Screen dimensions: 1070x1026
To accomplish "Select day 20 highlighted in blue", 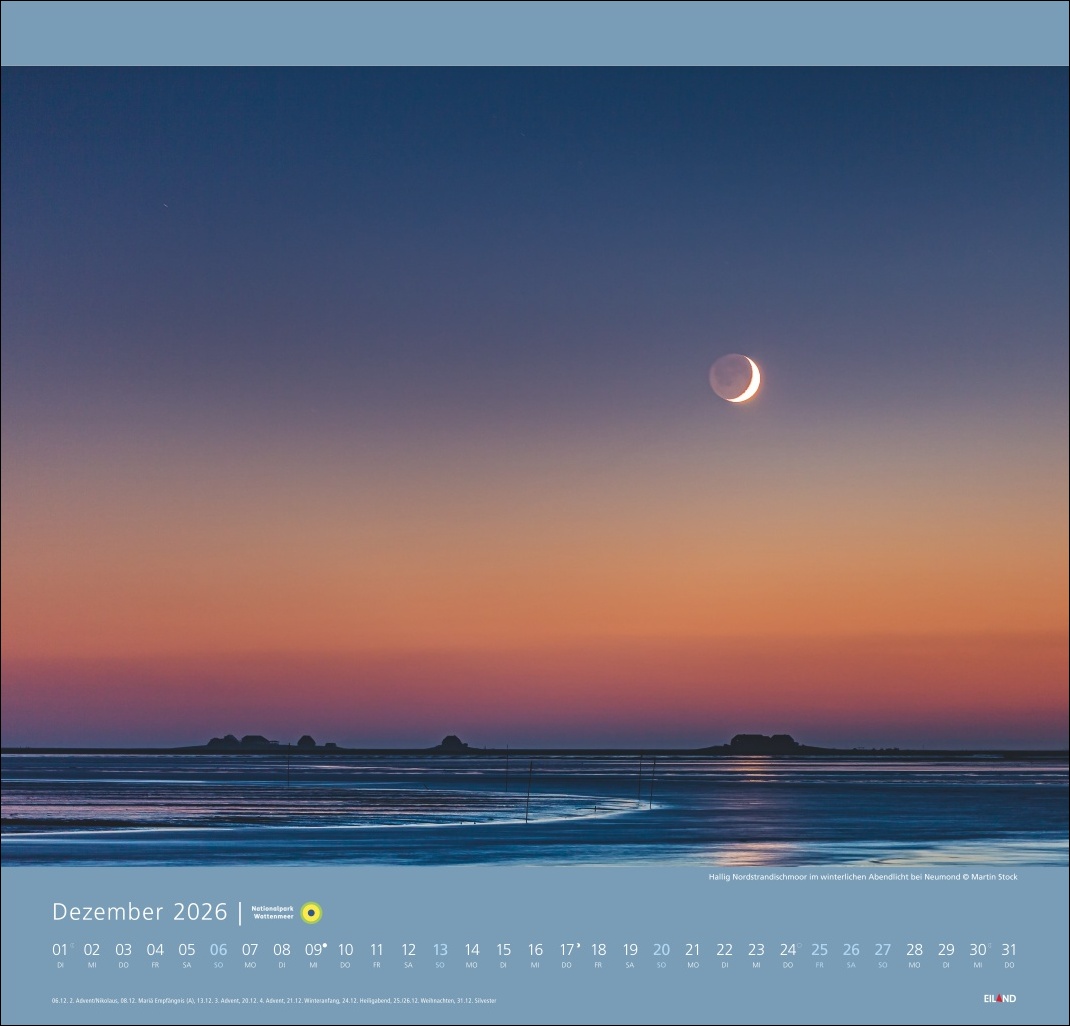I will click(x=661, y=950).
